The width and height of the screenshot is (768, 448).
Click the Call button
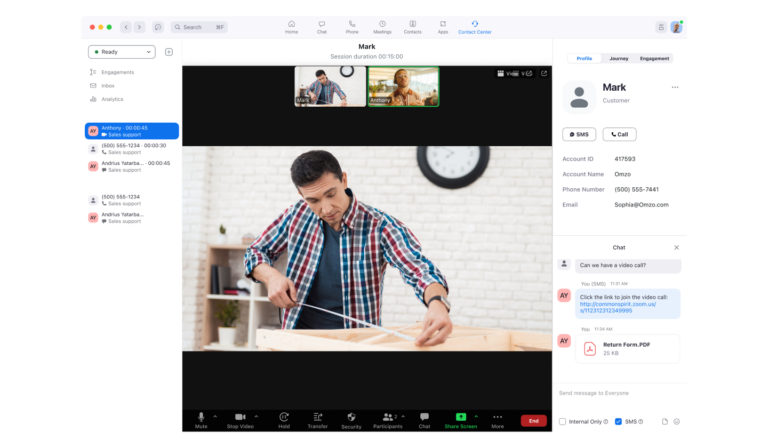(620, 134)
